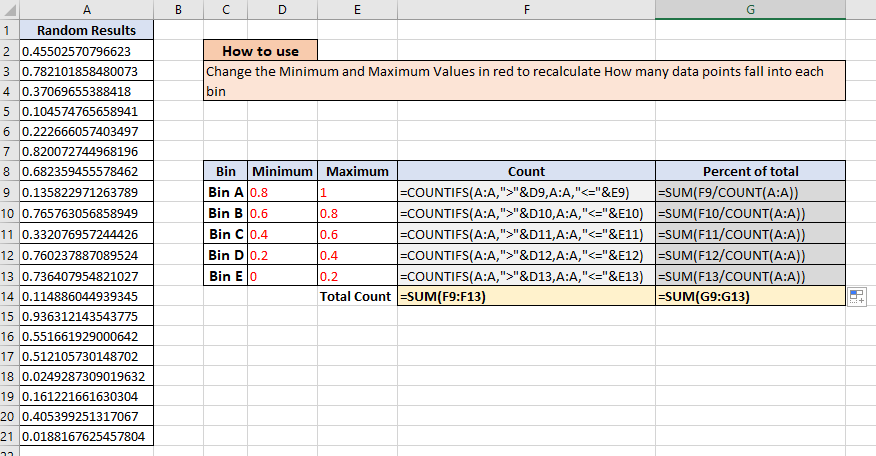
Task: Click the 'Count' table header
Action: [x=526, y=171]
